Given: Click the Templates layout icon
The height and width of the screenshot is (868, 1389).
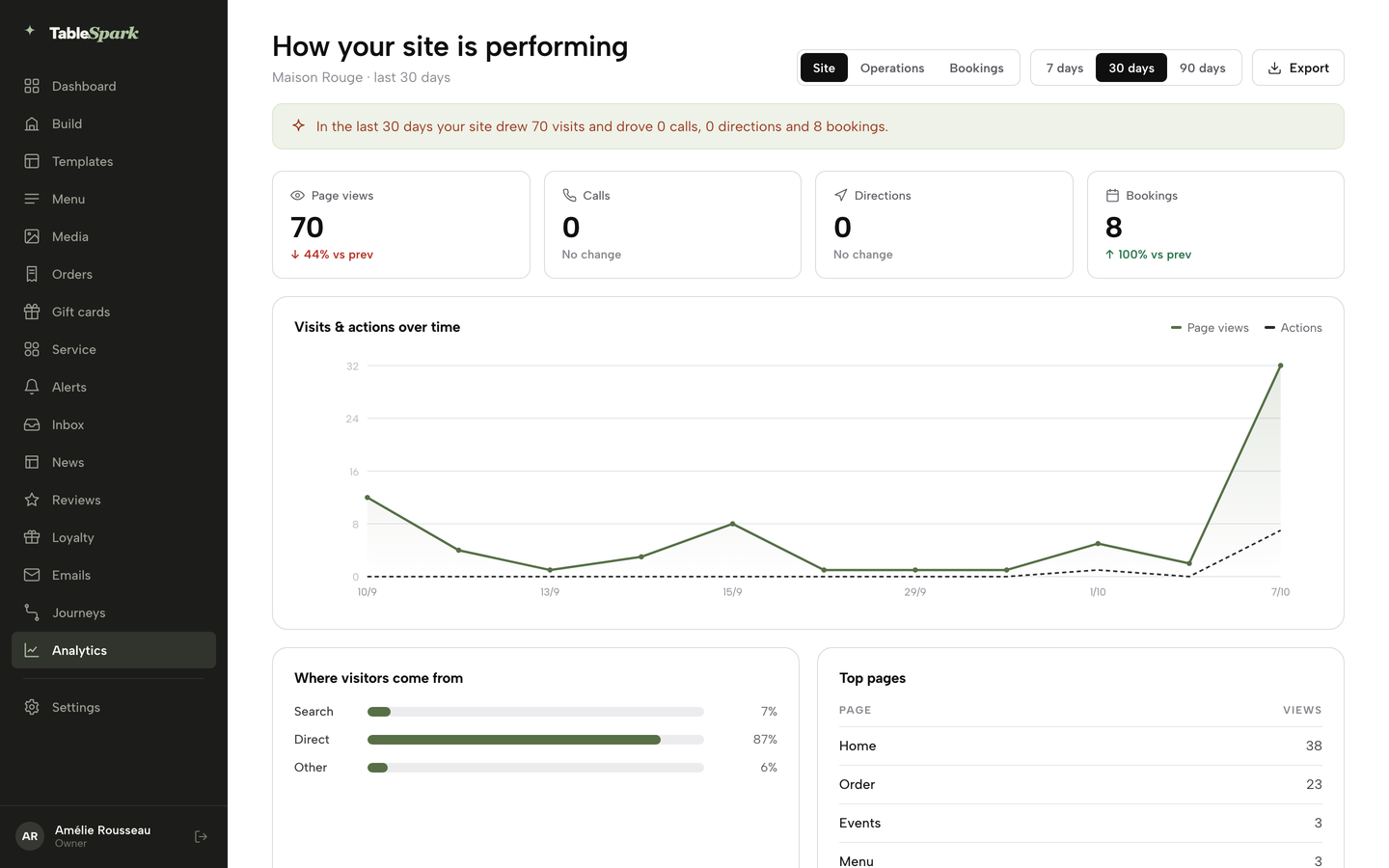Looking at the screenshot, I should [32, 161].
